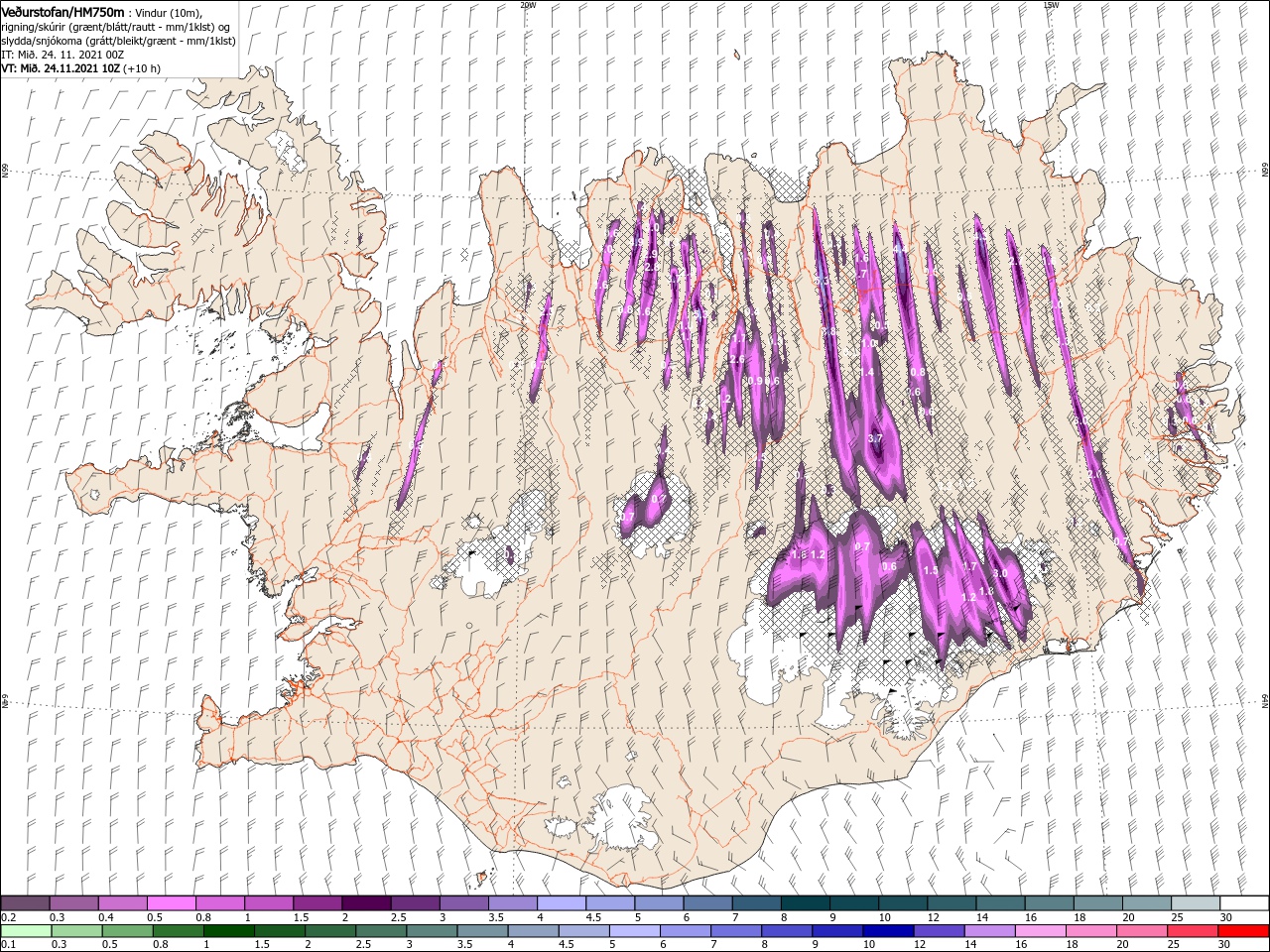Click the 1.5 precipitation value over the glacier area
Screen dimensions: 1270x952
coord(931,571)
